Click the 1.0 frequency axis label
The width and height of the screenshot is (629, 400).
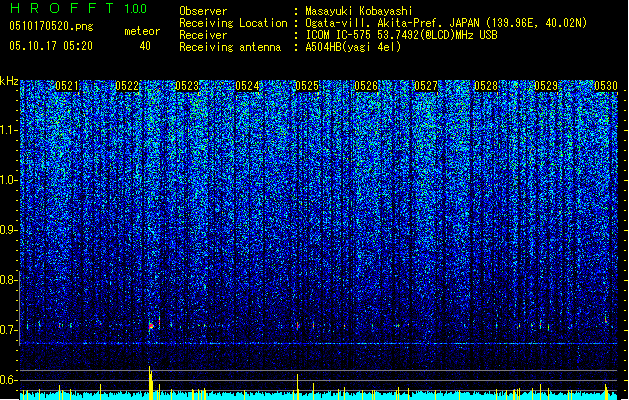[x=9, y=180]
